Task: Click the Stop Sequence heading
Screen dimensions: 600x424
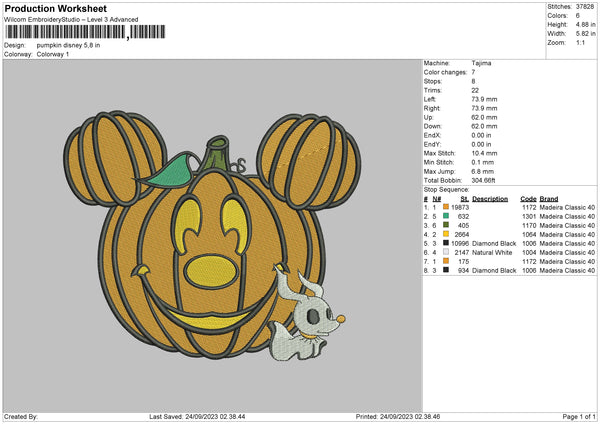Action: (446, 188)
